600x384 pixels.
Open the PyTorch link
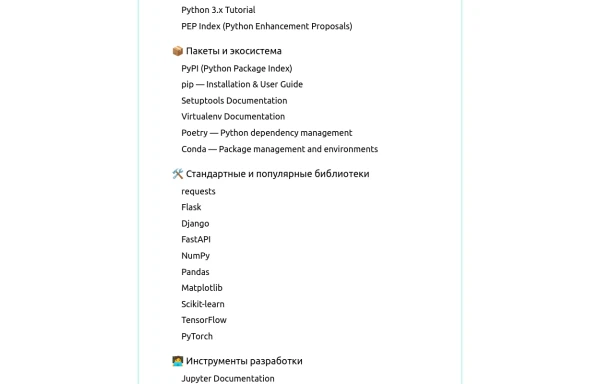[x=197, y=337]
